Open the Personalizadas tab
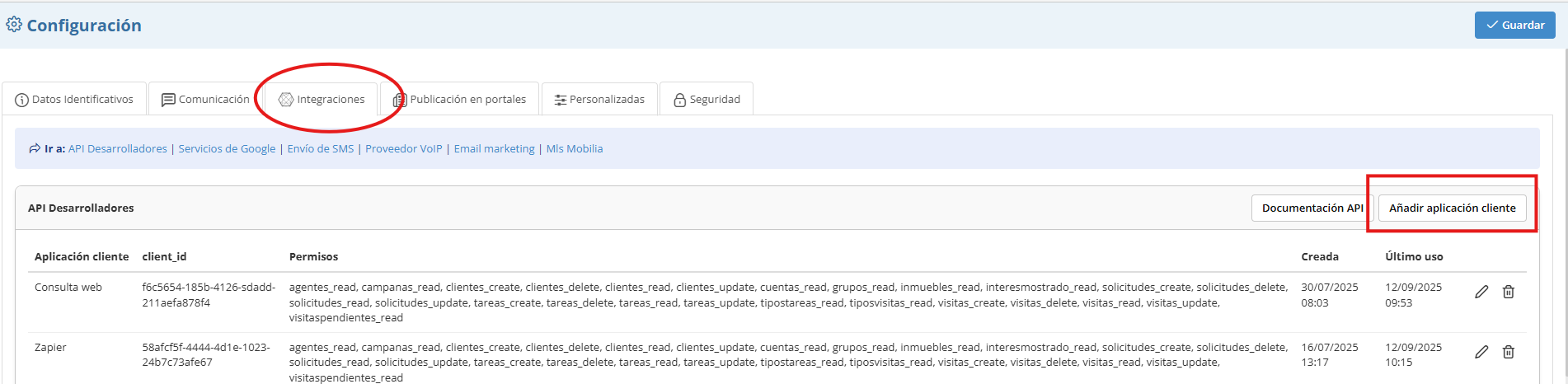The image size is (1568, 384). pyautogui.click(x=599, y=100)
